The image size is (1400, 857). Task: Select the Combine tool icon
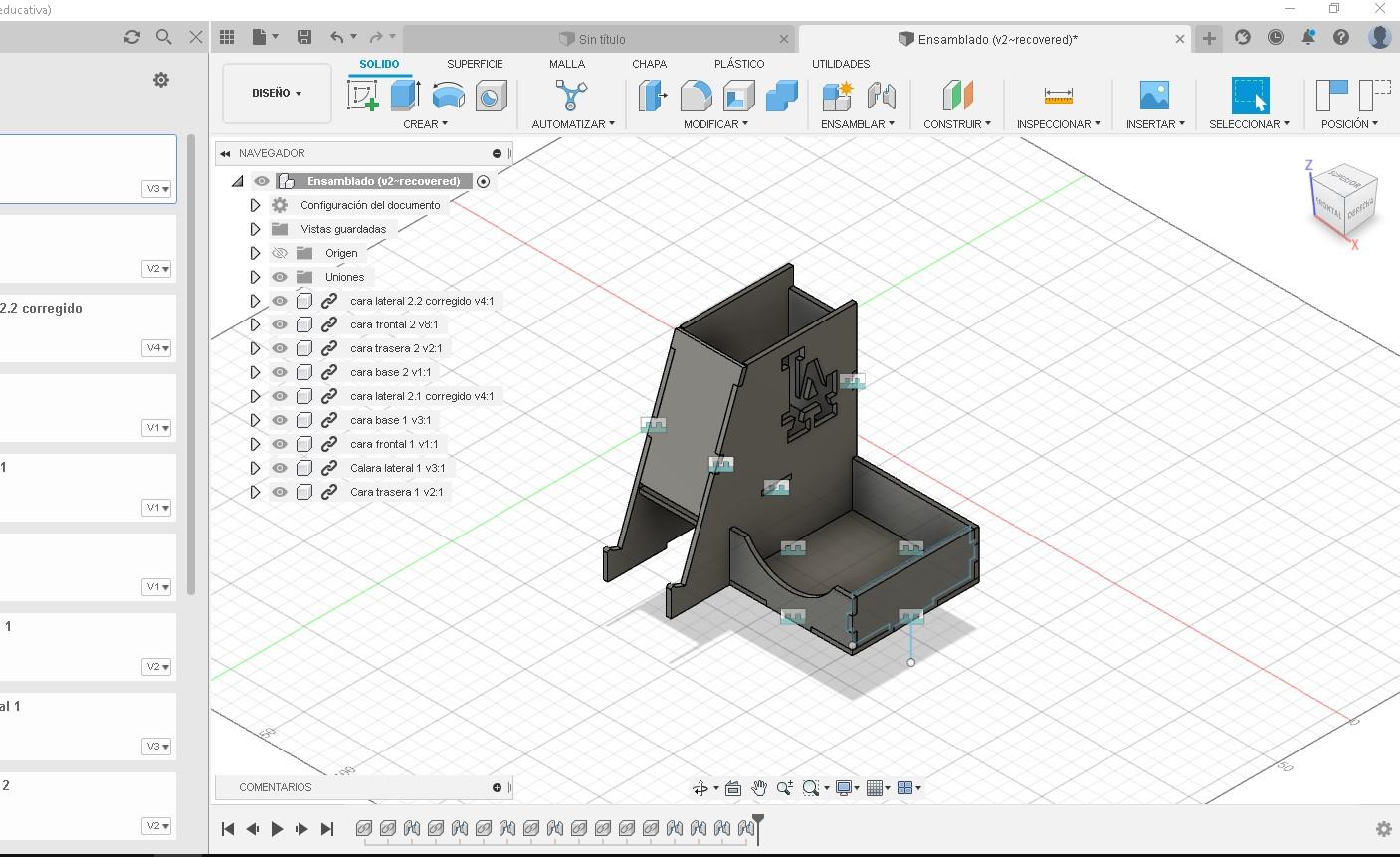tap(782, 96)
